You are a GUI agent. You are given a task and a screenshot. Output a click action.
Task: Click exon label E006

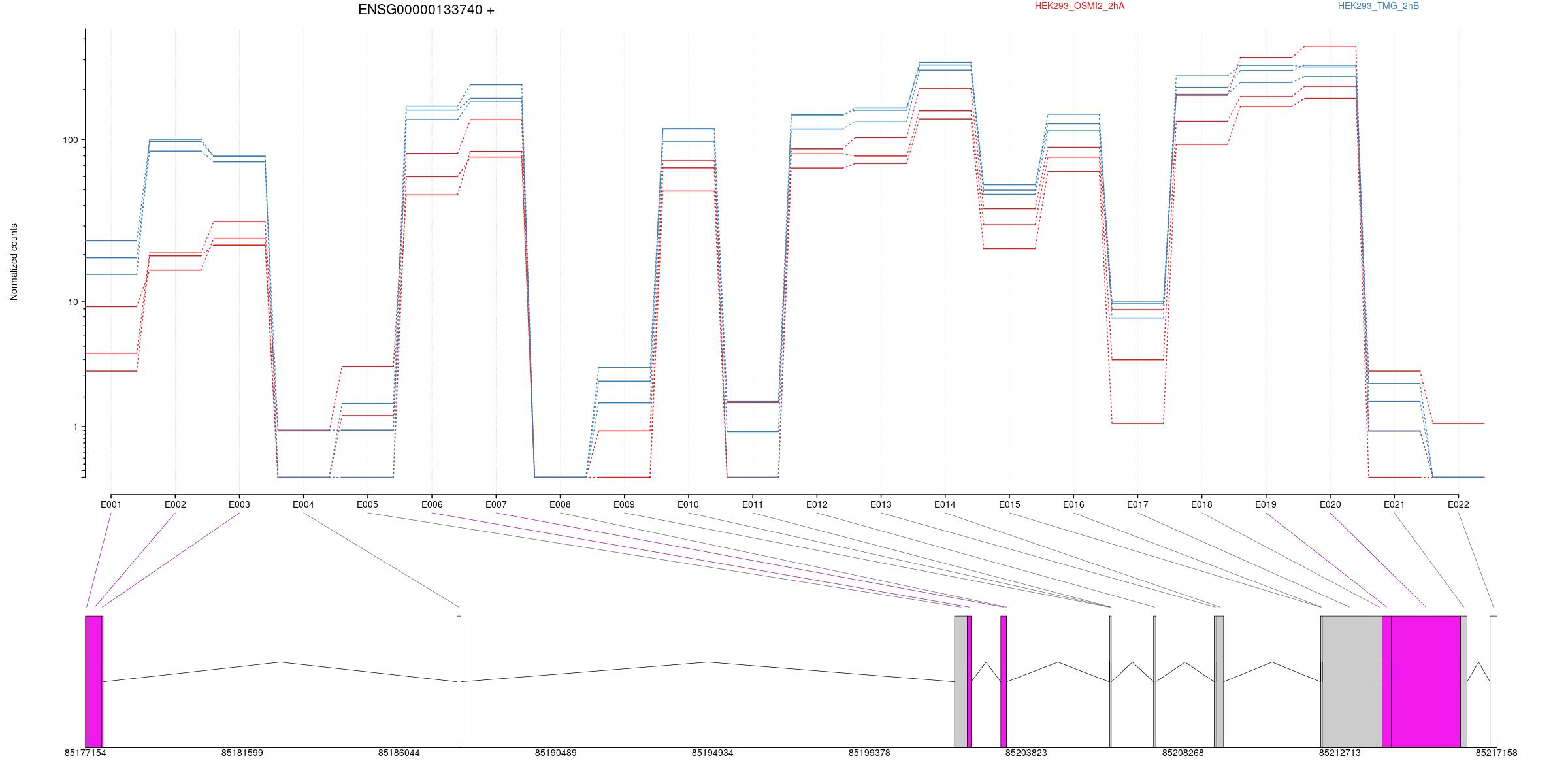[432, 504]
